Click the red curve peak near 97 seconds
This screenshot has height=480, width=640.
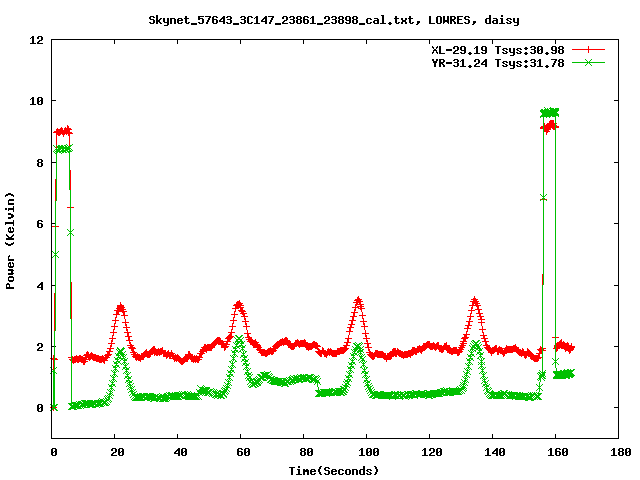click(358, 302)
